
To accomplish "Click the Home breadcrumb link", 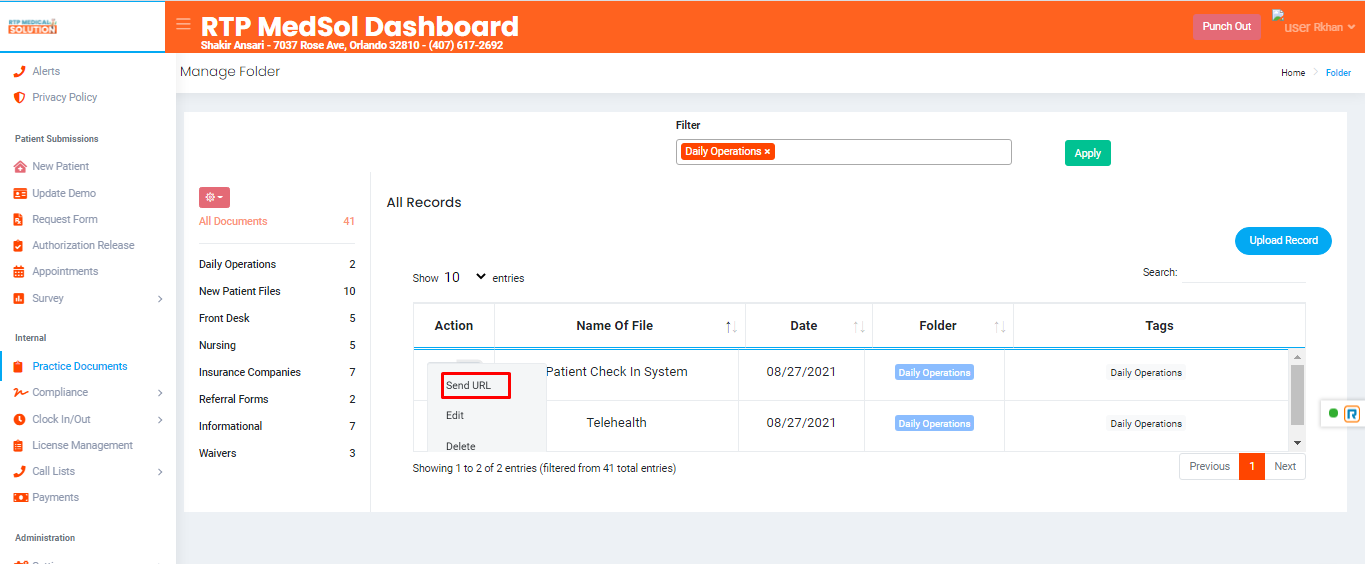I will (x=1293, y=73).
